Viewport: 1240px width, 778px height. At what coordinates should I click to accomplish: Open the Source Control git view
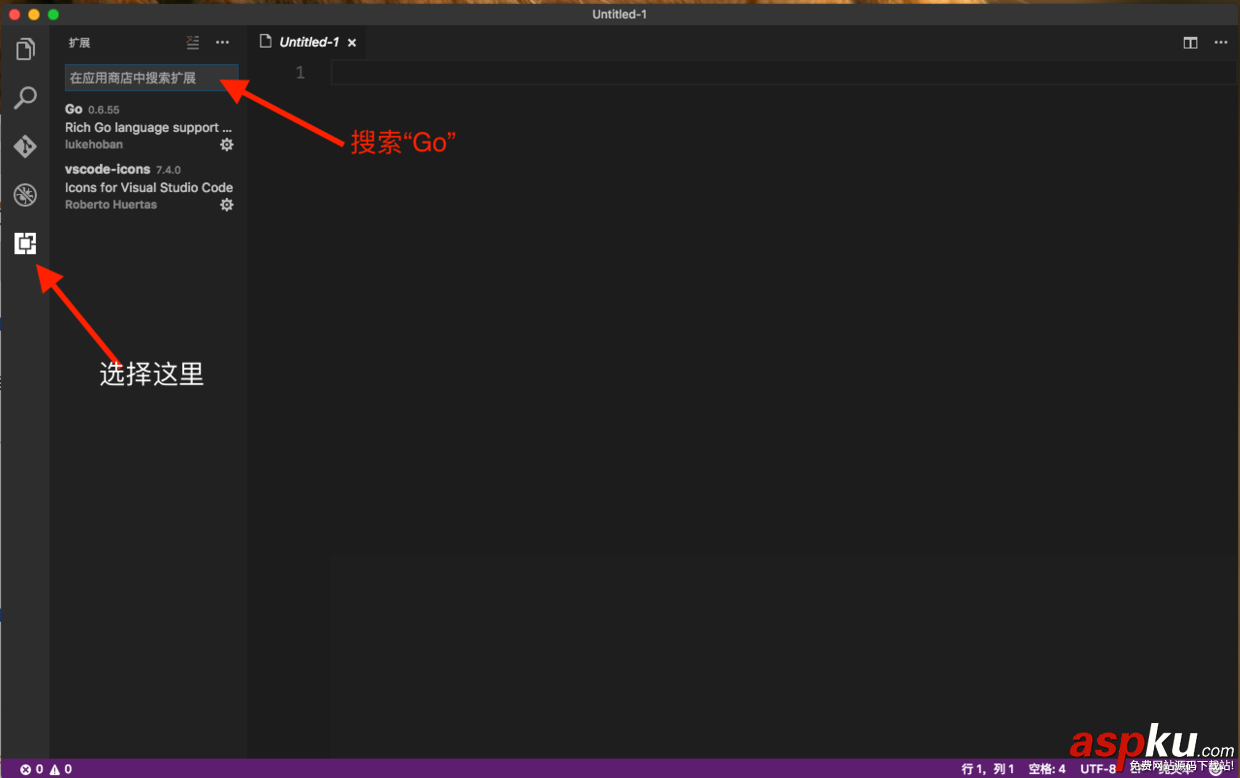pyautogui.click(x=25, y=146)
